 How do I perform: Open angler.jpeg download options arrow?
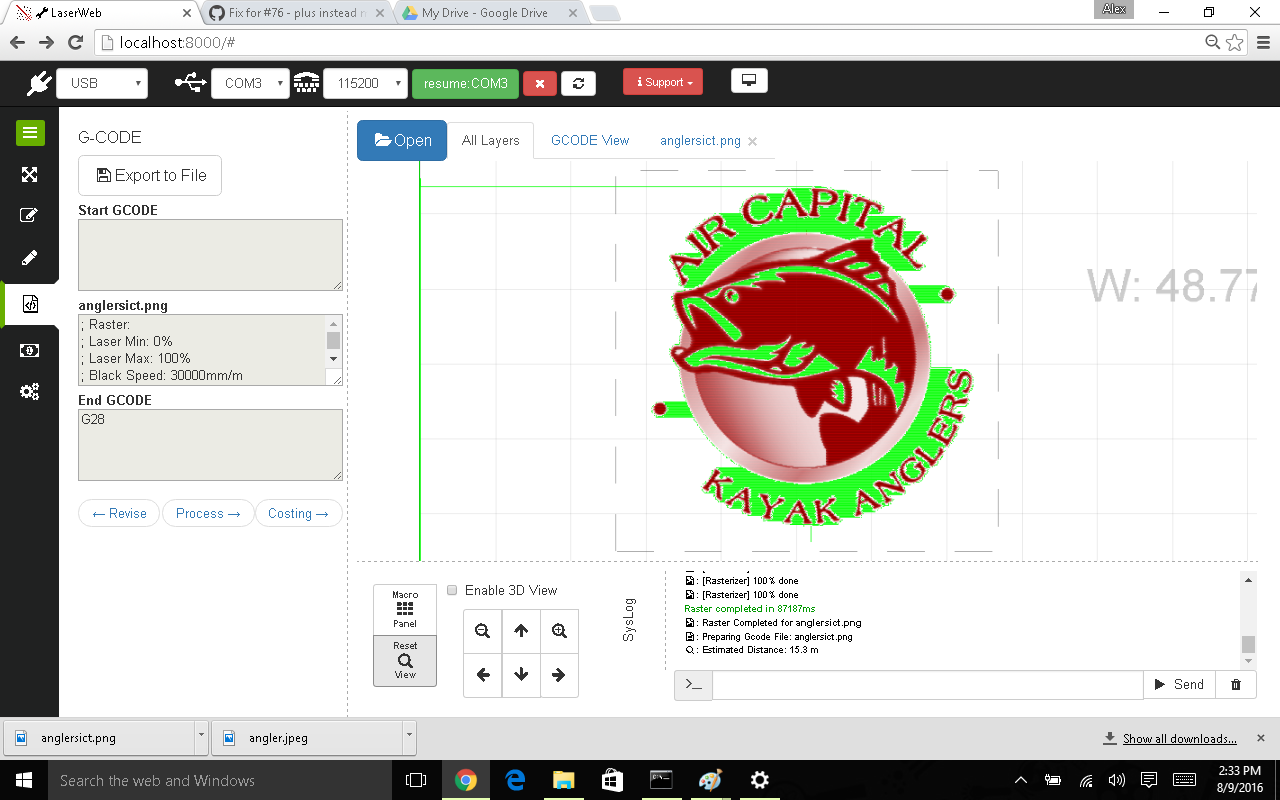[x=409, y=737]
